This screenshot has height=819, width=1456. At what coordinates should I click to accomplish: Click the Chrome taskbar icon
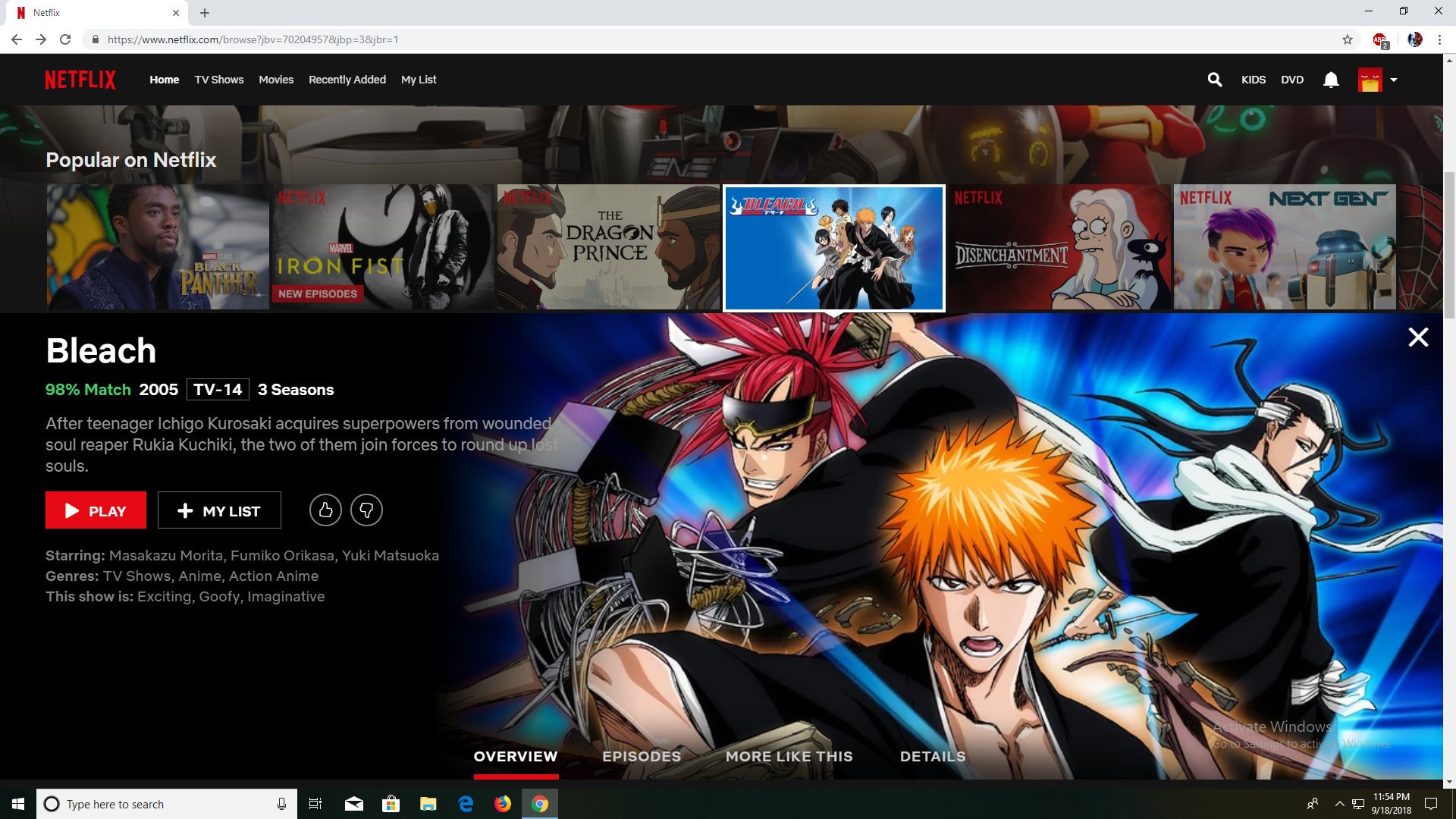(540, 804)
